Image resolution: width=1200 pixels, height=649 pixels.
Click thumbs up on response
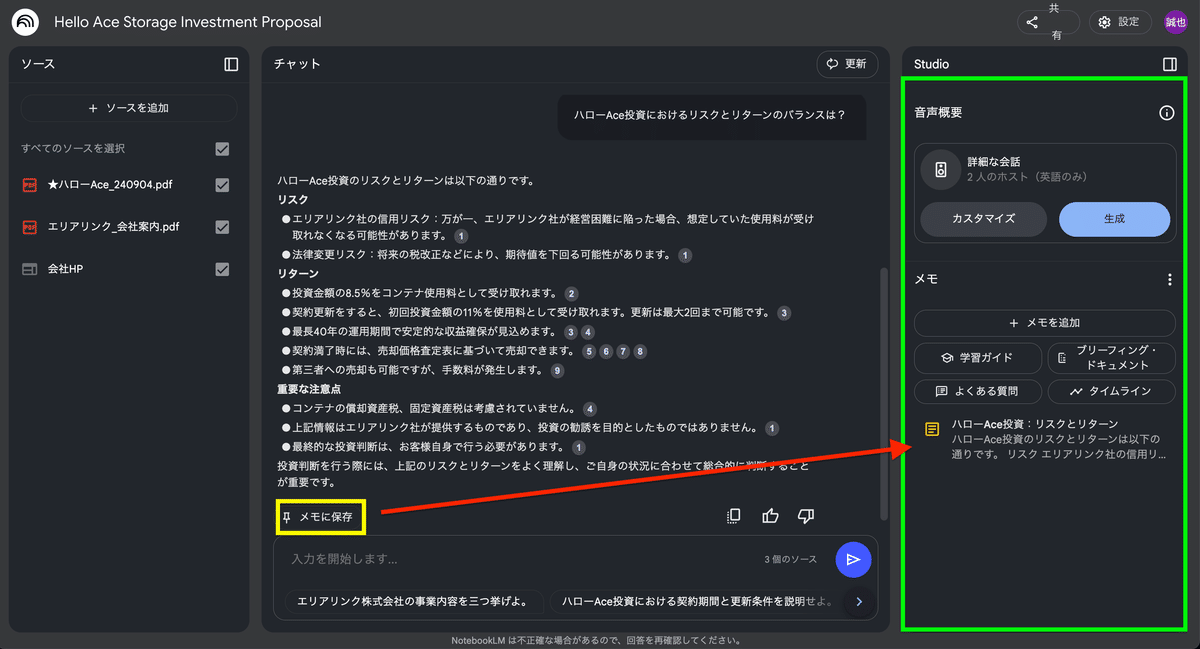pos(770,516)
